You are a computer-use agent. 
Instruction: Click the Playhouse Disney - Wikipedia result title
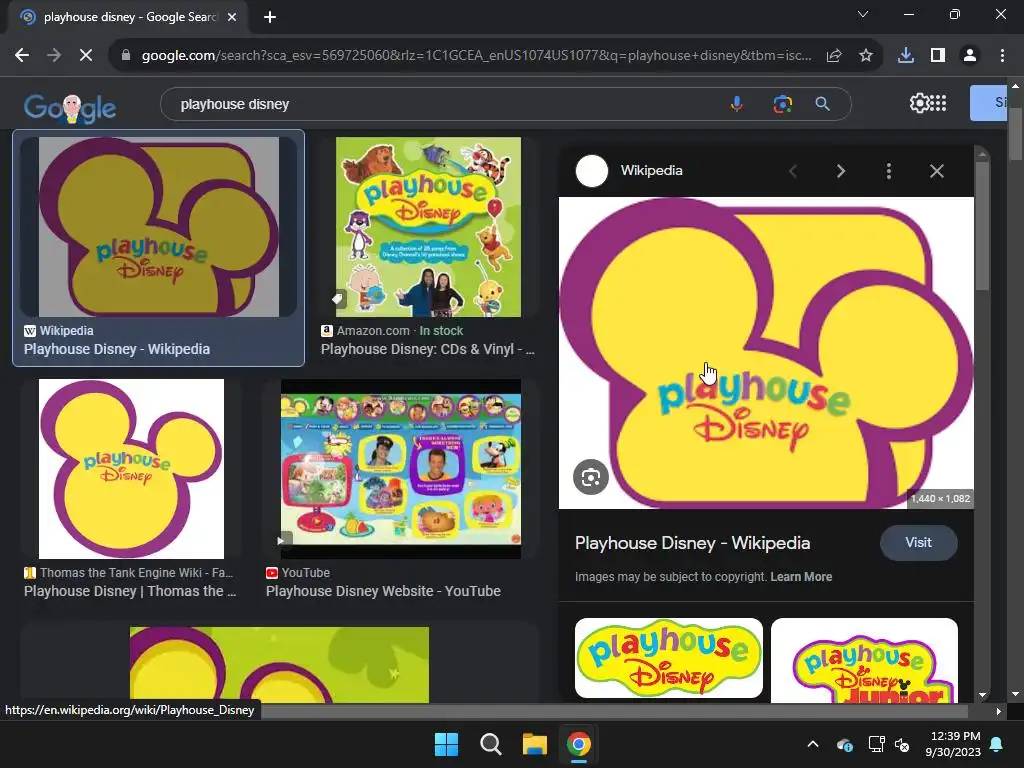117,349
